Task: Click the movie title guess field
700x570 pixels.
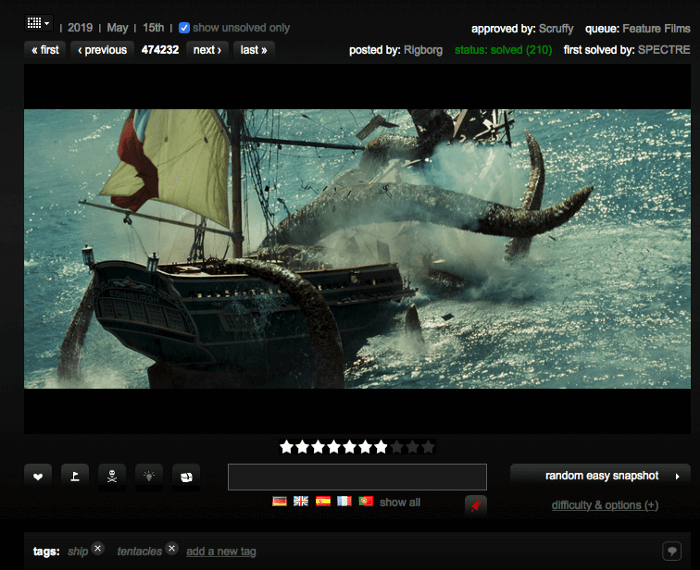Action: [357, 477]
